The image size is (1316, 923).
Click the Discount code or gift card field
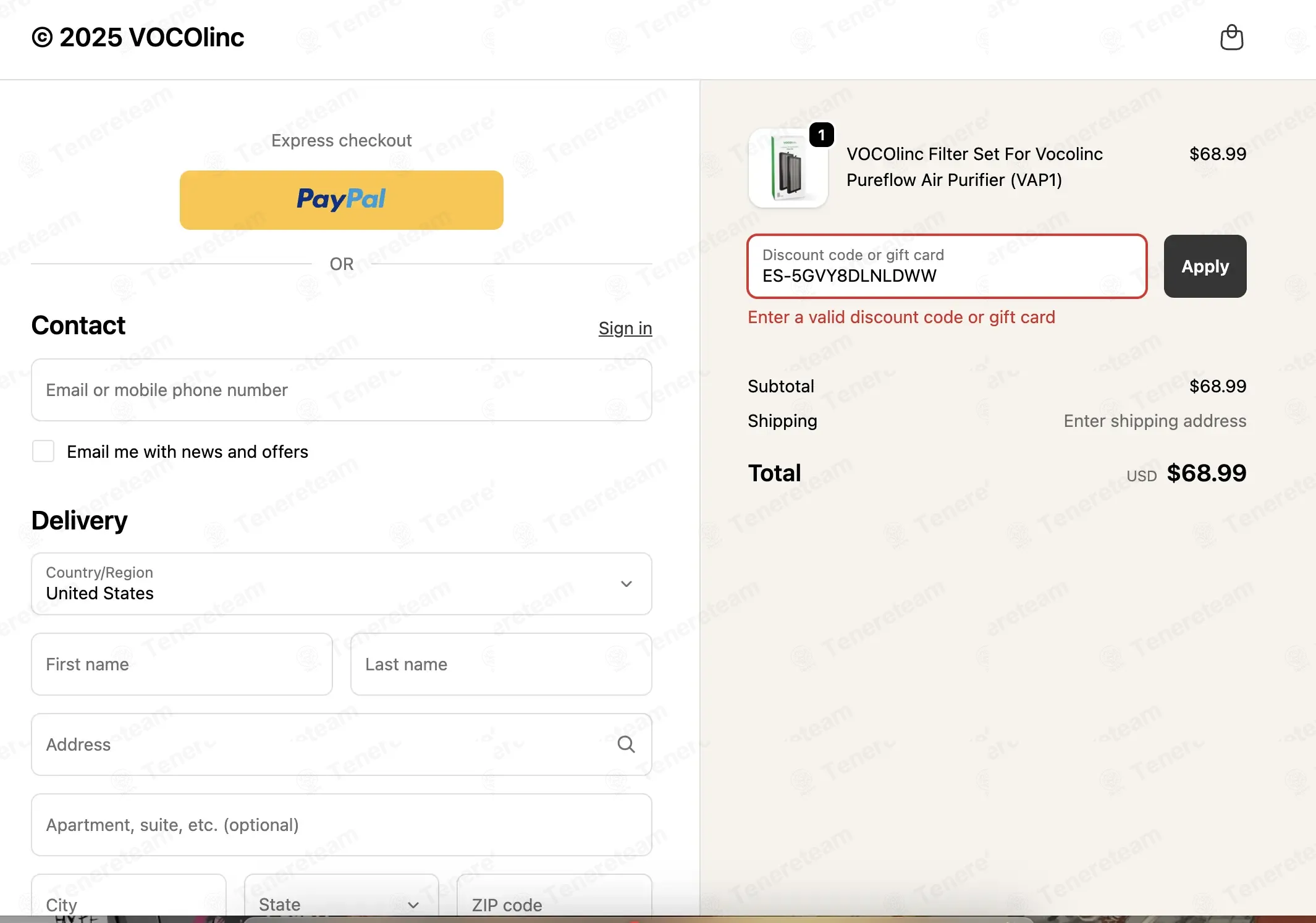[x=947, y=266]
